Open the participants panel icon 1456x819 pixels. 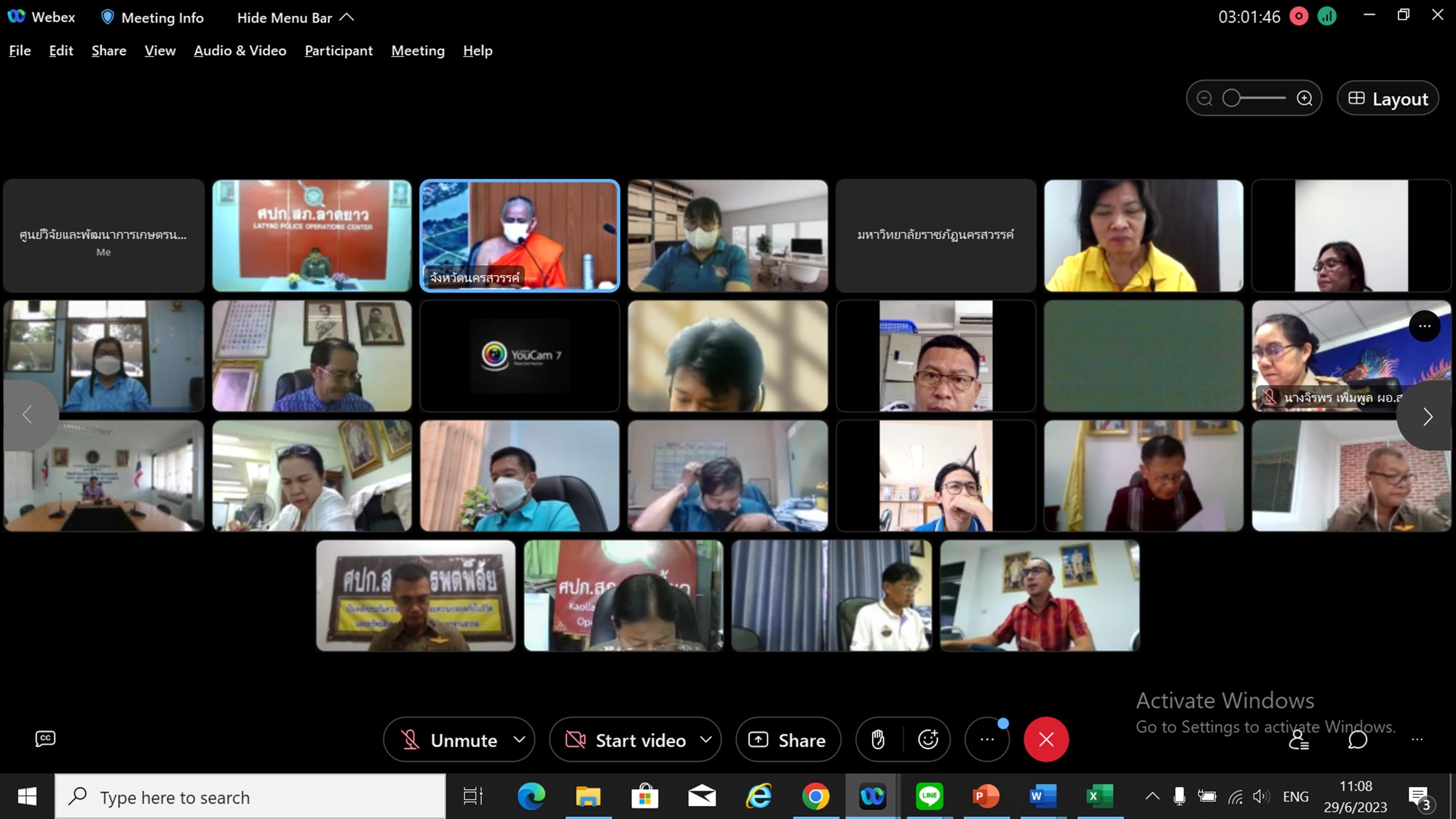point(1299,740)
